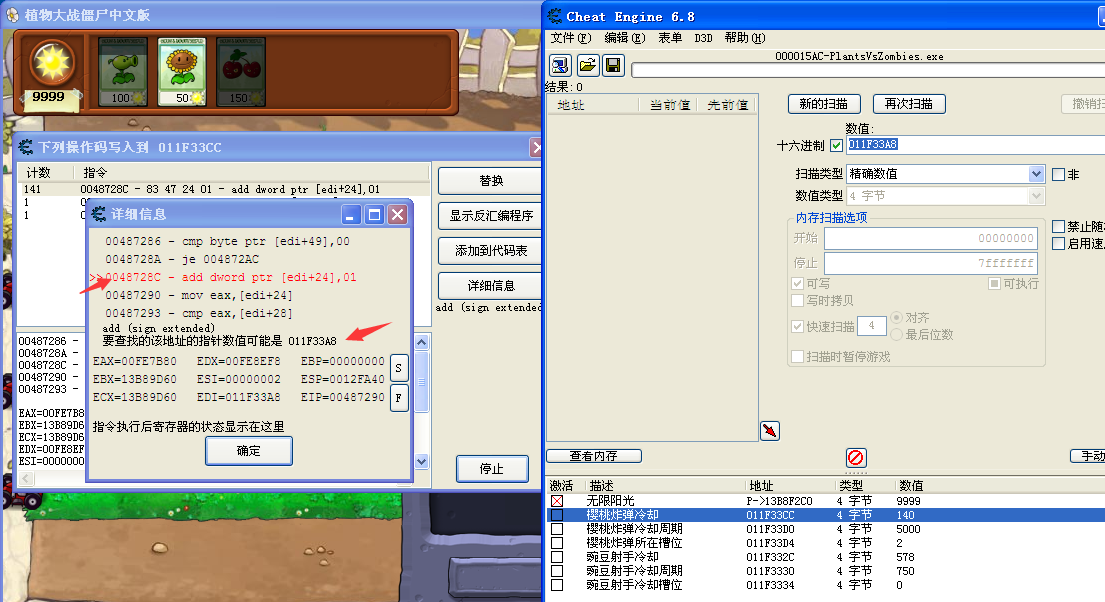Click the 添加到代码表 button
This screenshot has height=602, width=1105.
coord(490,251)
